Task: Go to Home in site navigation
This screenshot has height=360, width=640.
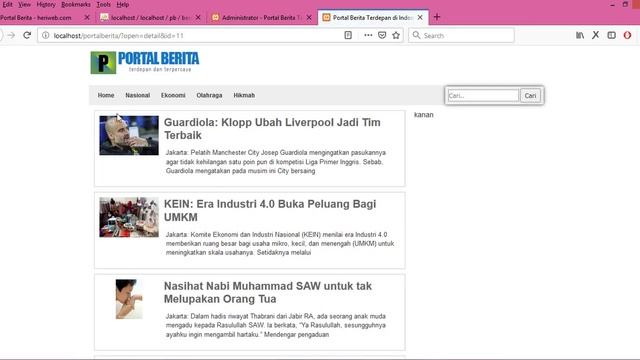Action: coord(106,95)
